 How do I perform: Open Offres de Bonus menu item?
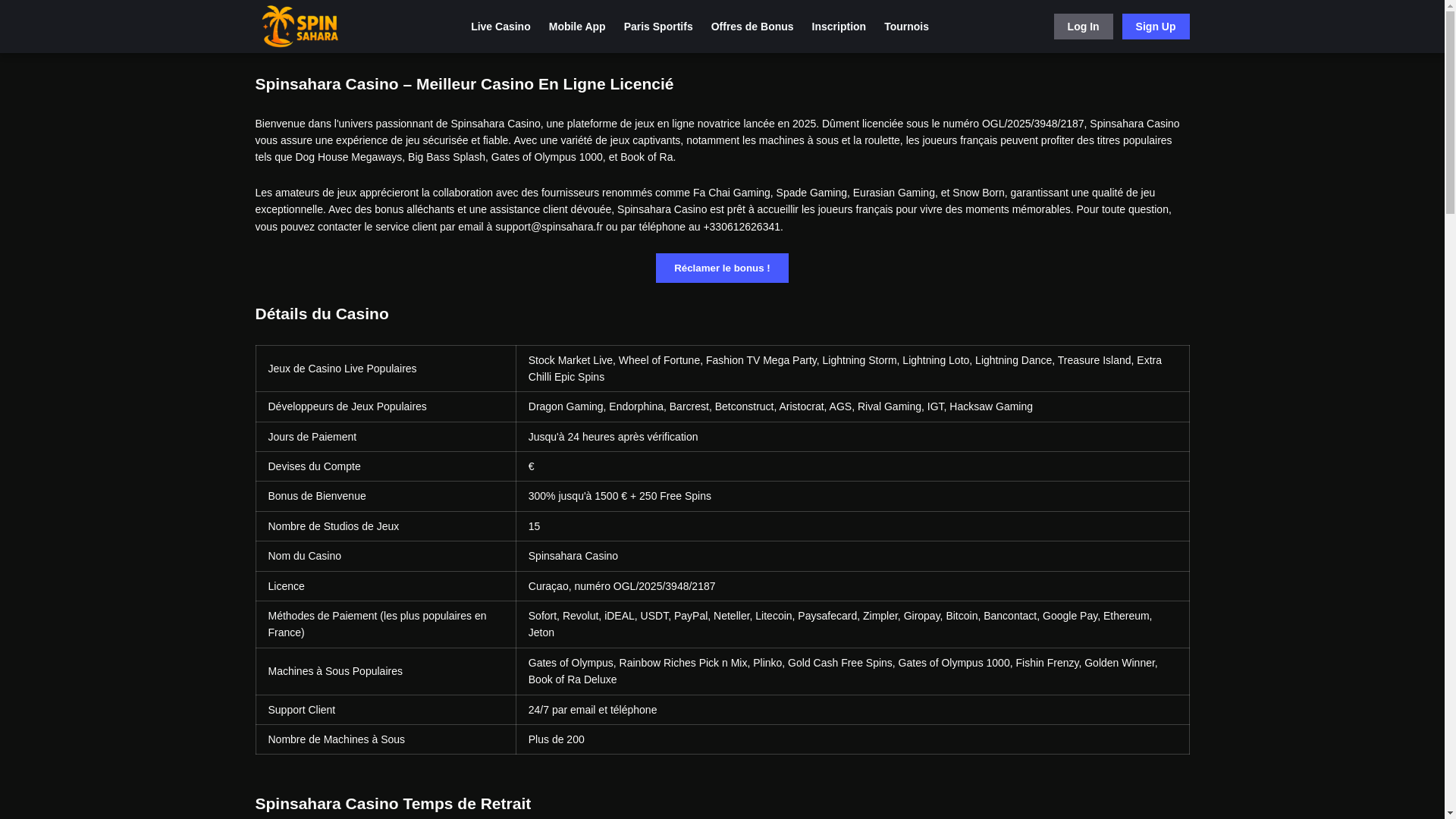[752, 27]
